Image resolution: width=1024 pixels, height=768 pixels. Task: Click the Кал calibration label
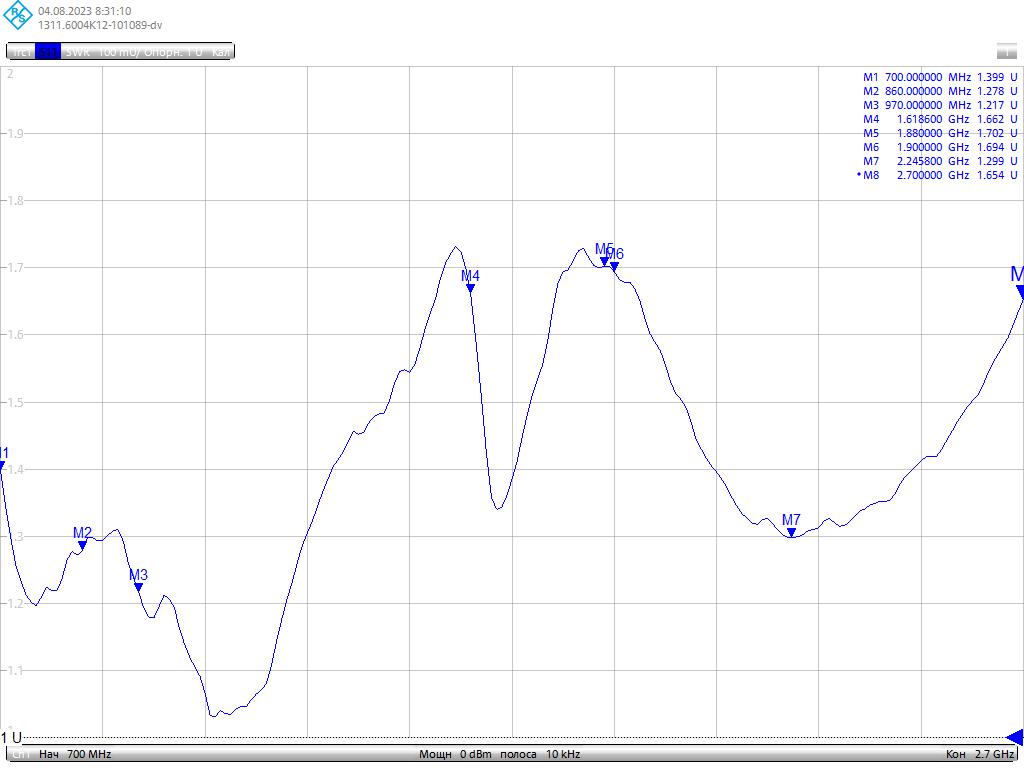coord(221,52)
